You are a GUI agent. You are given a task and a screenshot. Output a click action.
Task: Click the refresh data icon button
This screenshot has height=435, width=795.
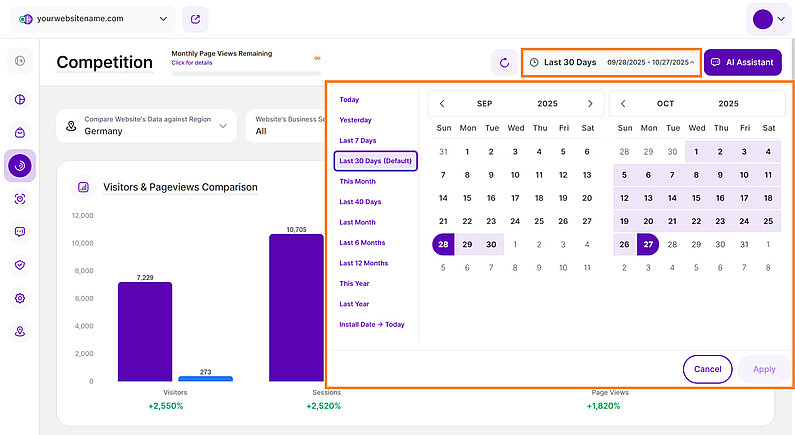pyautogui.click(x=505, y=63)
